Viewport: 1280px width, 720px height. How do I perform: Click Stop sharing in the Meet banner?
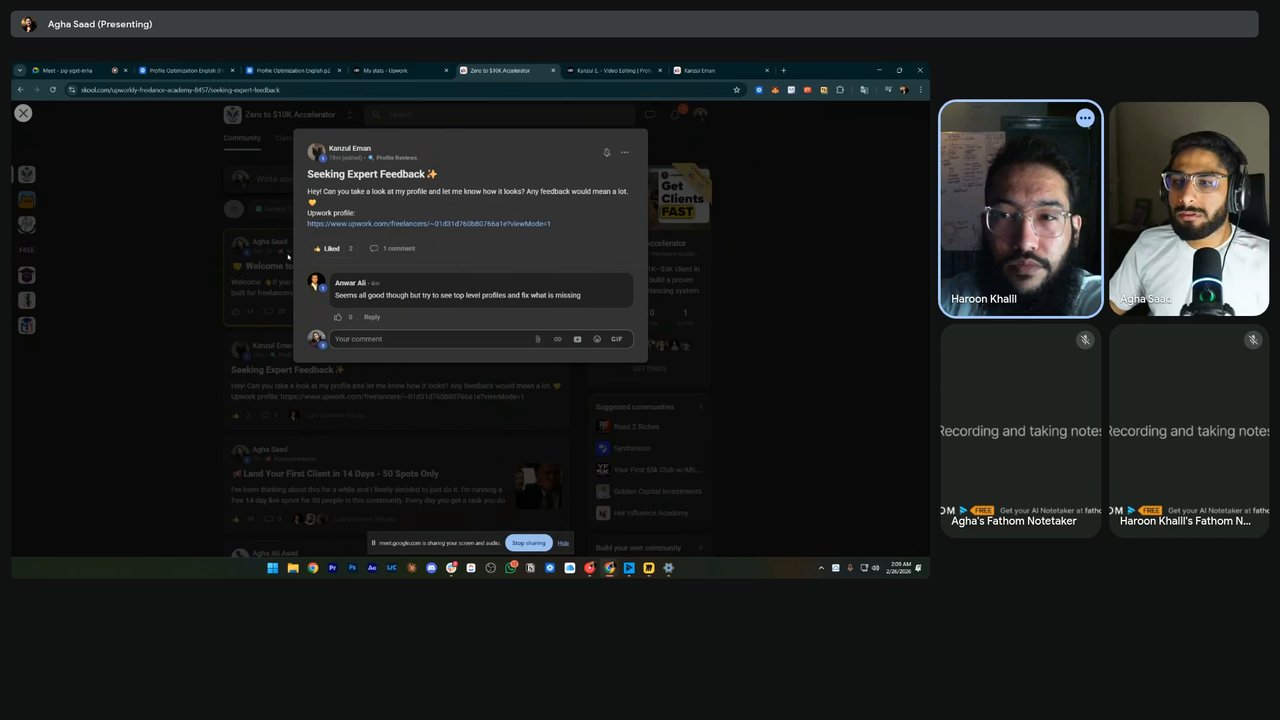pyautogui.click(x=528, y=543)
